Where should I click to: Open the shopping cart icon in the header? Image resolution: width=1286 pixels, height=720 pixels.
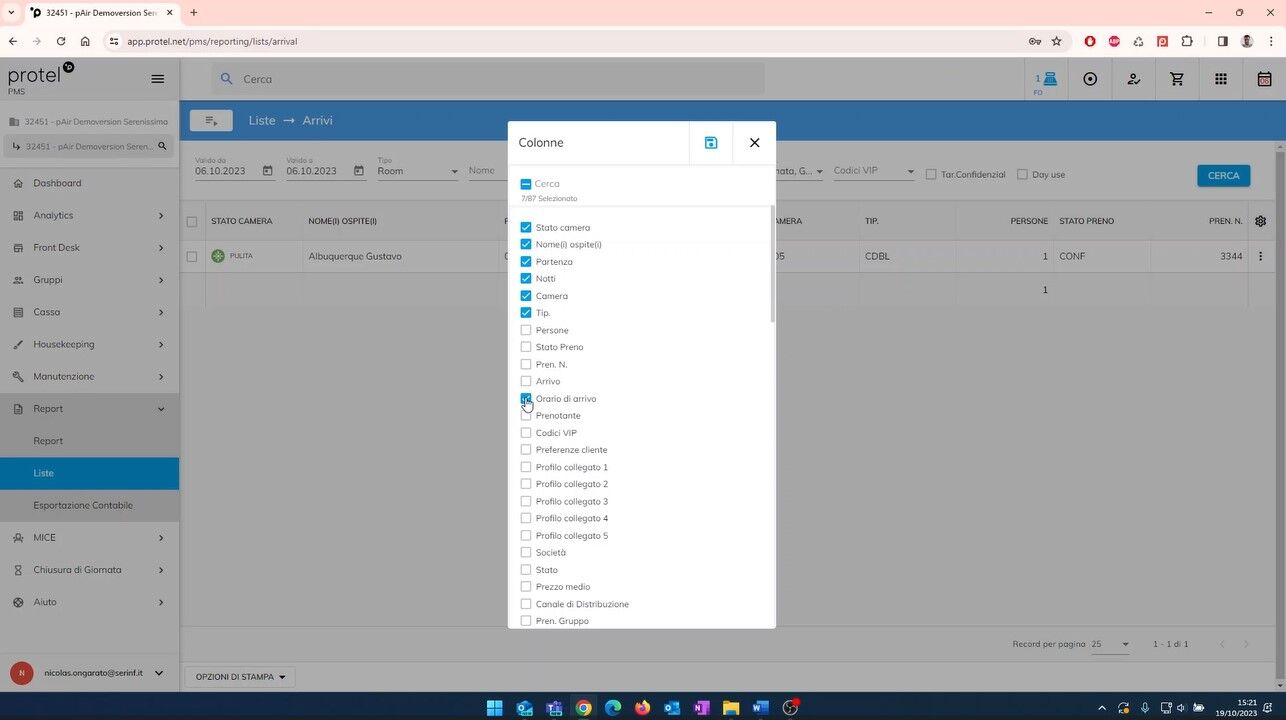click(x=1176, y=79)
